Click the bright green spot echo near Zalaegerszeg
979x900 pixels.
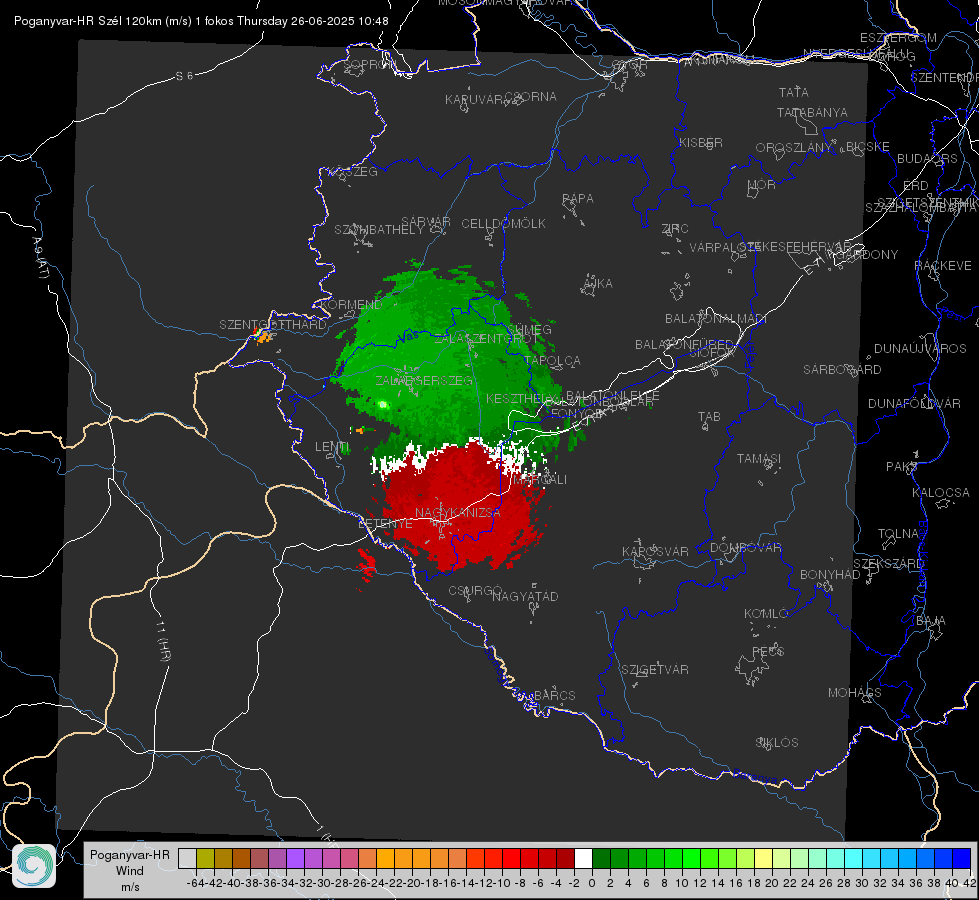pyautogui.click(x=383, y=405)
